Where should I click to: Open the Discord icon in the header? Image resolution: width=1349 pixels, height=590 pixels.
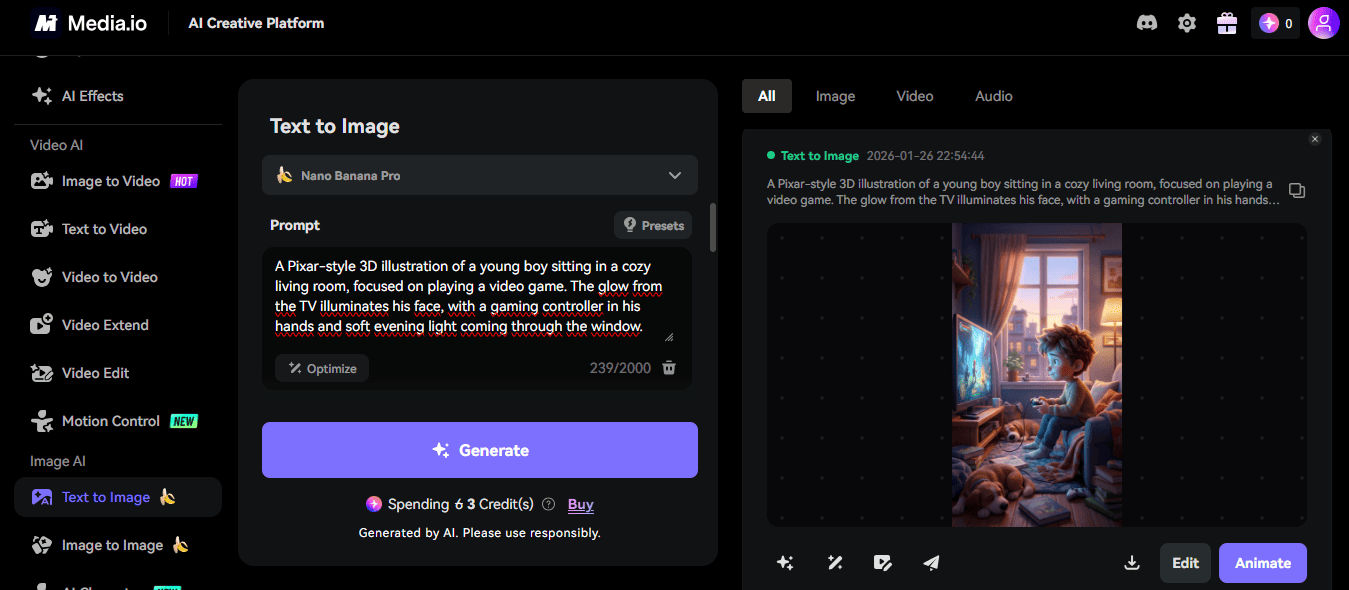tap(1146, 22)
